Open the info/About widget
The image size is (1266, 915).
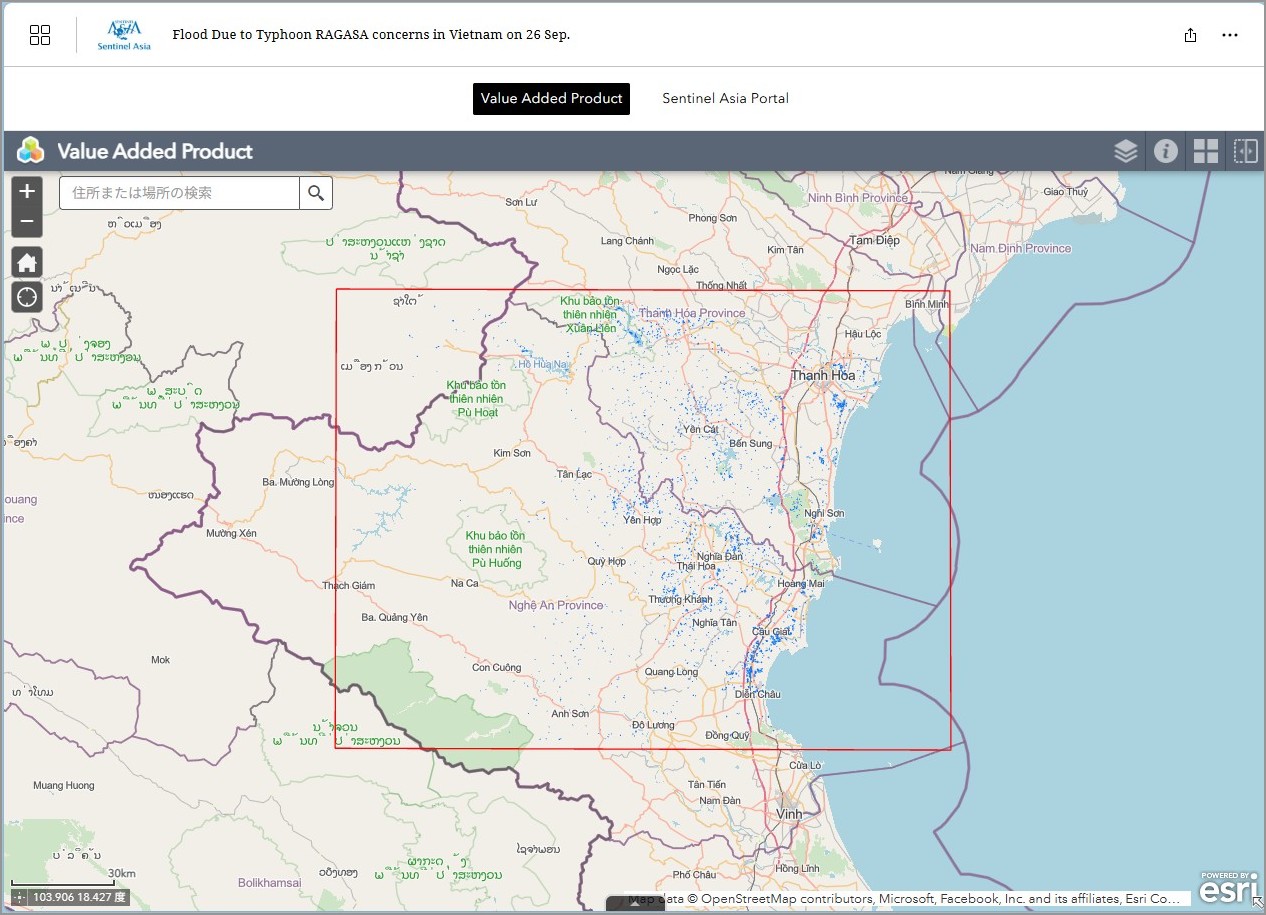tap(1165, 151)
